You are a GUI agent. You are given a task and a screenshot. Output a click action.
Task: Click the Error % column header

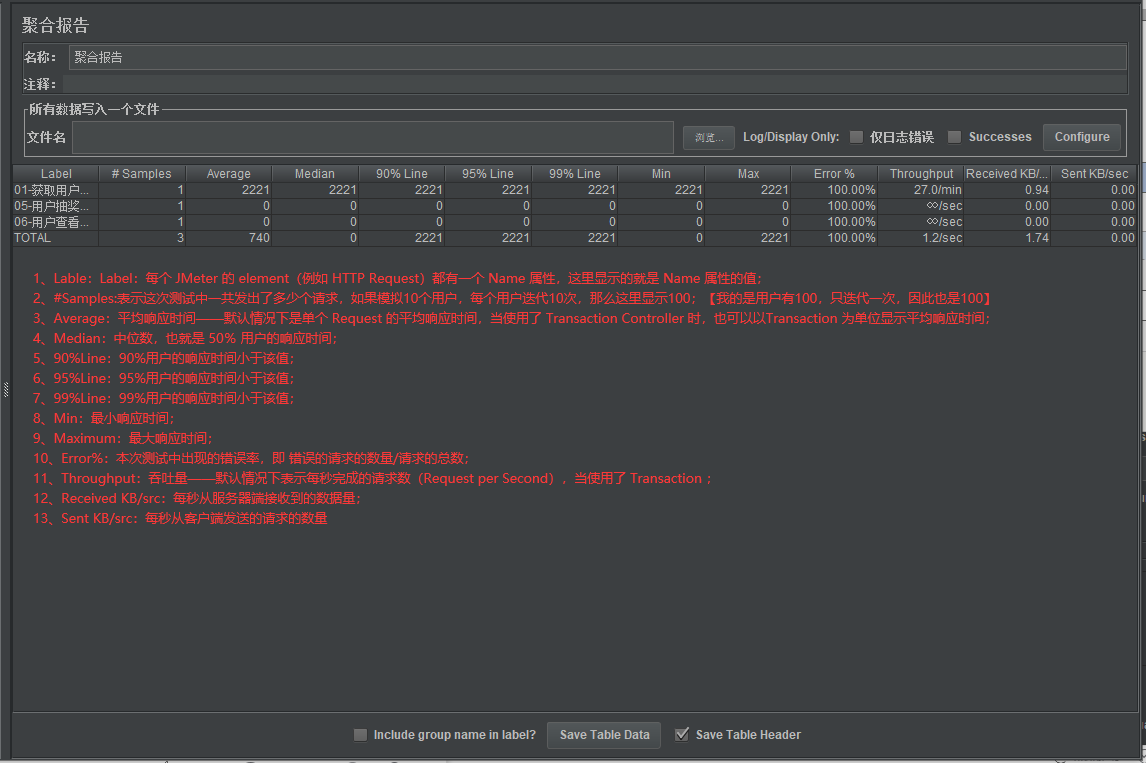(x=834, y=174)
